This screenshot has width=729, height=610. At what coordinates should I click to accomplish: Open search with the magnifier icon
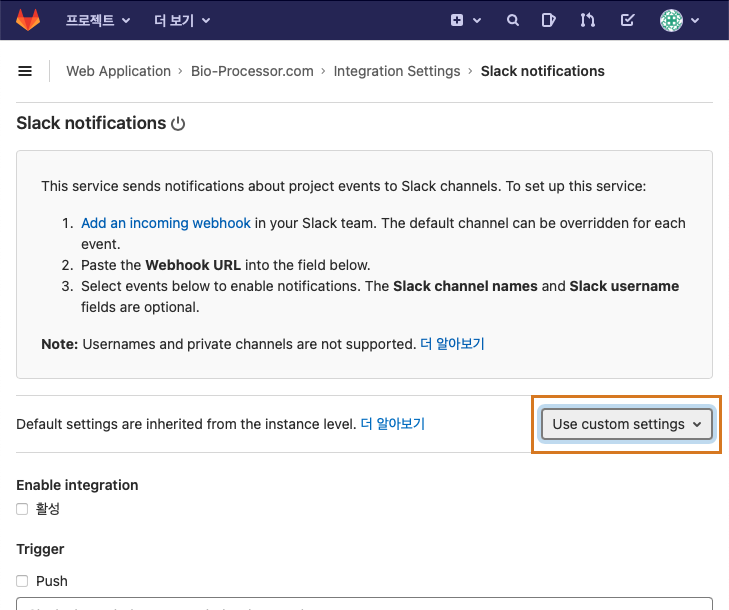coord(512,20)
